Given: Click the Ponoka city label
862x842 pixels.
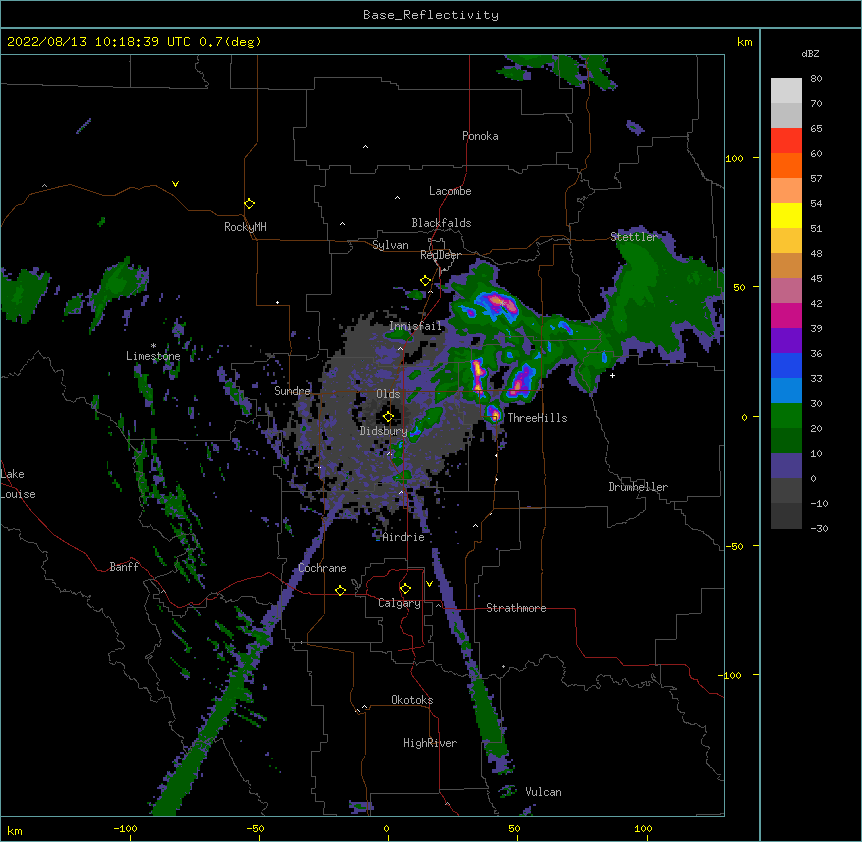Looking at the screenshot, I should point(480,136).
